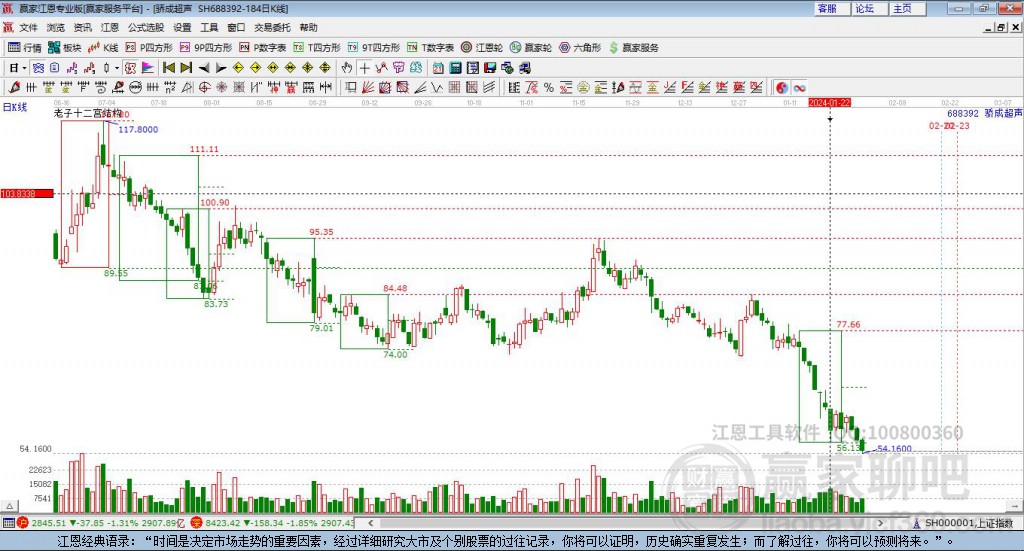
Task: Jump to the last bar
Action: coord(186,68)
